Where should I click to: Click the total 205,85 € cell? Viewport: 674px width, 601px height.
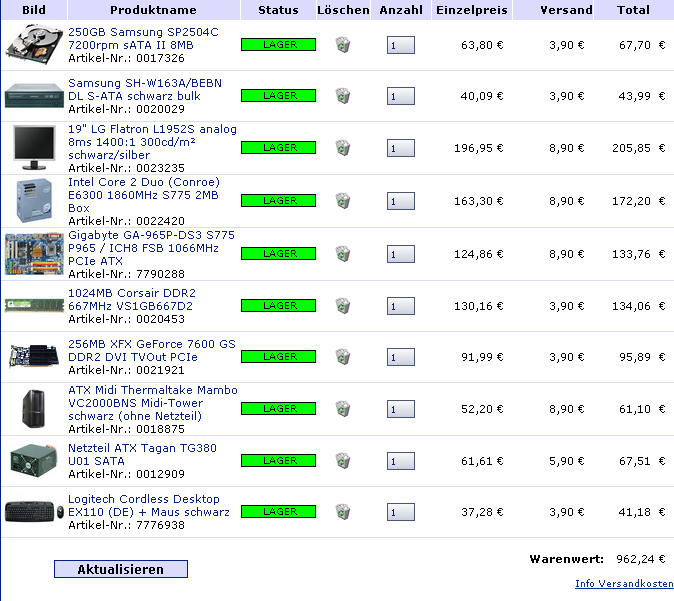(x=639, y=148)
